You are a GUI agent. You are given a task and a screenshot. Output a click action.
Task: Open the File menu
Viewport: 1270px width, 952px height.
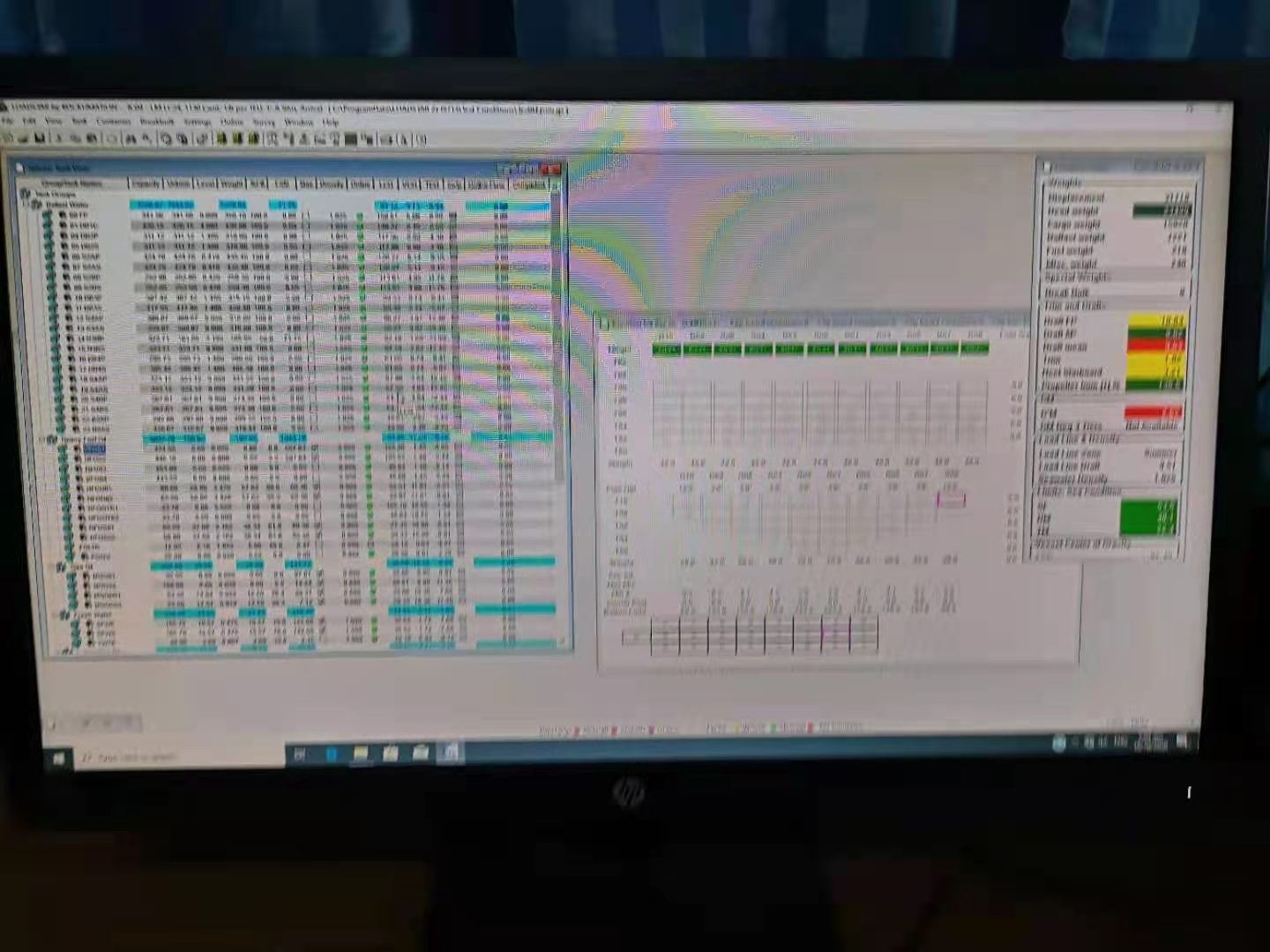click(8, 122)
